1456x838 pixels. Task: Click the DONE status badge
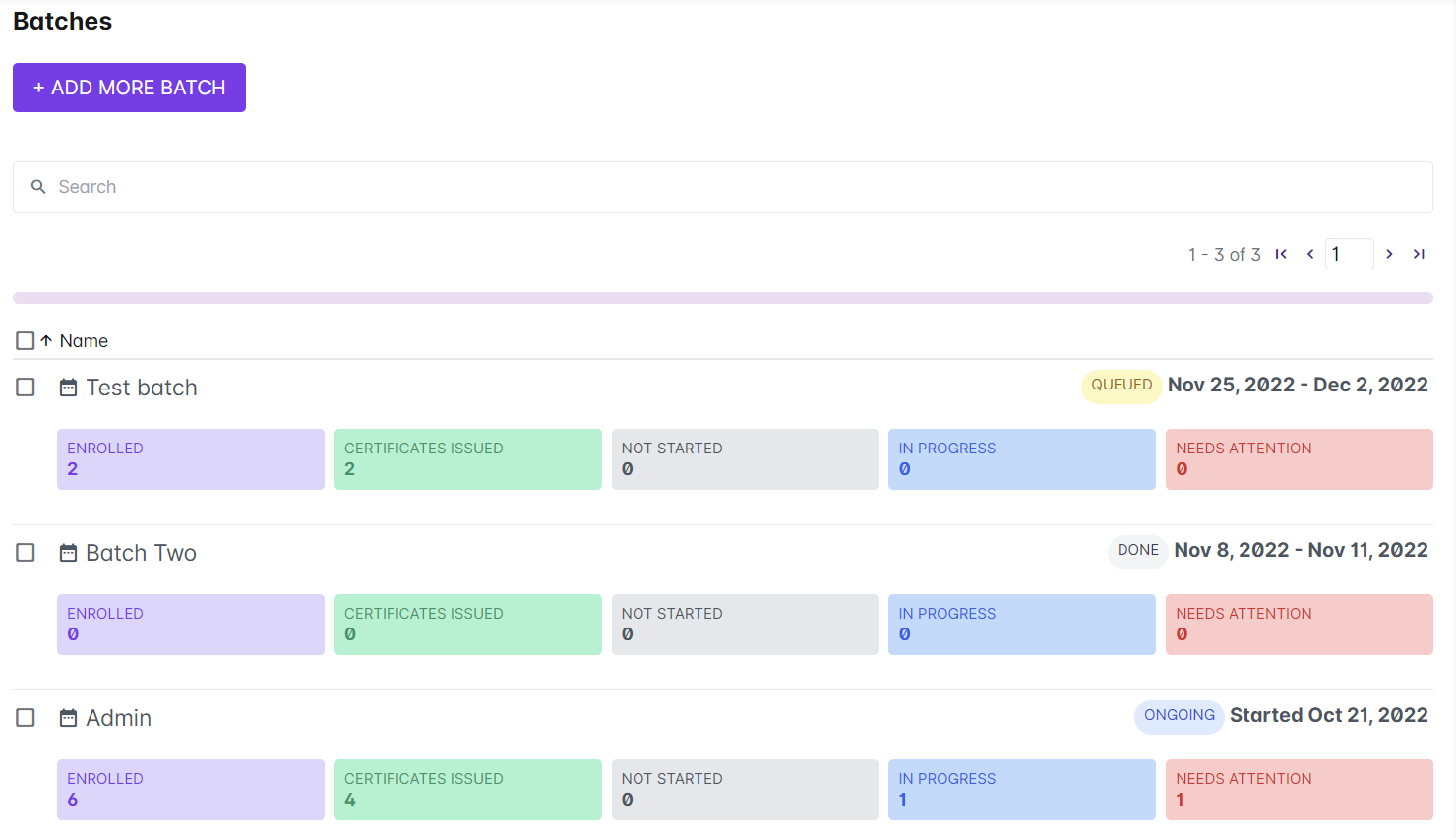click(x=1138, y=551)
